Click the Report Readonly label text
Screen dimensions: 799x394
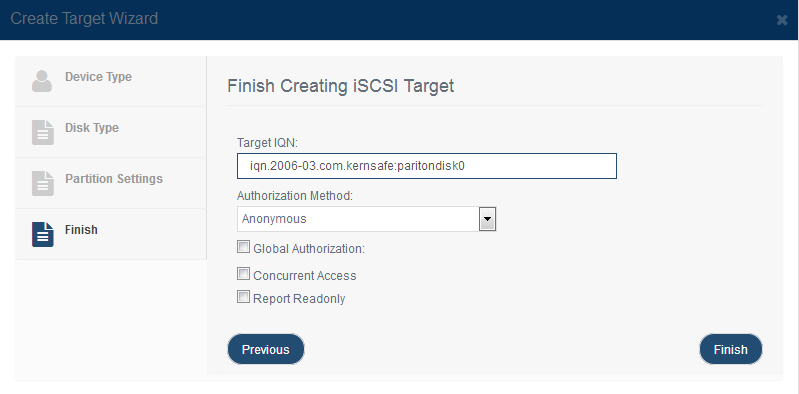pyautogui.click(x=299, y=299)
